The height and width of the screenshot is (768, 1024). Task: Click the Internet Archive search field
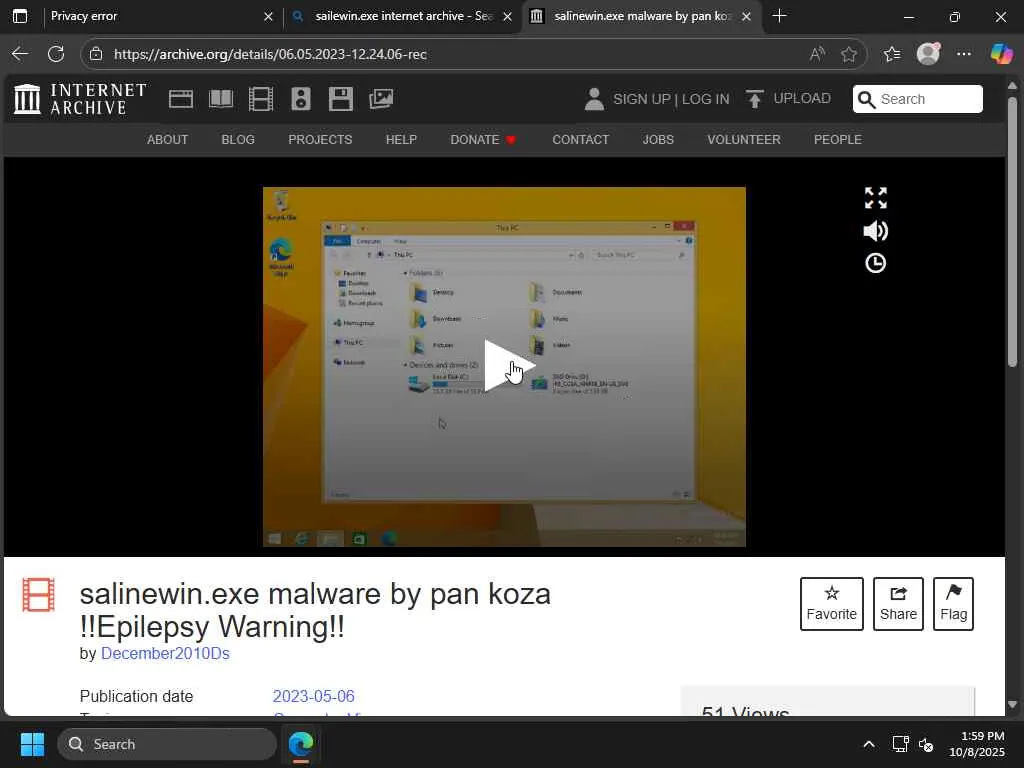(918, 99)
